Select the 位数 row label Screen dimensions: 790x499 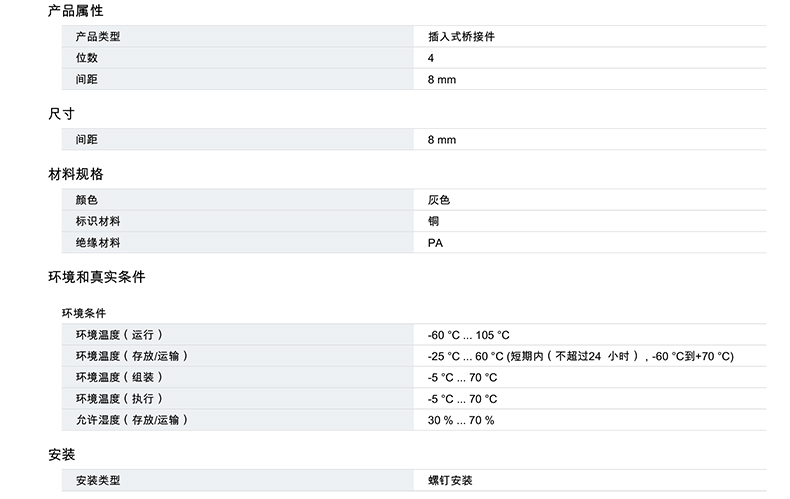(86, 58)
